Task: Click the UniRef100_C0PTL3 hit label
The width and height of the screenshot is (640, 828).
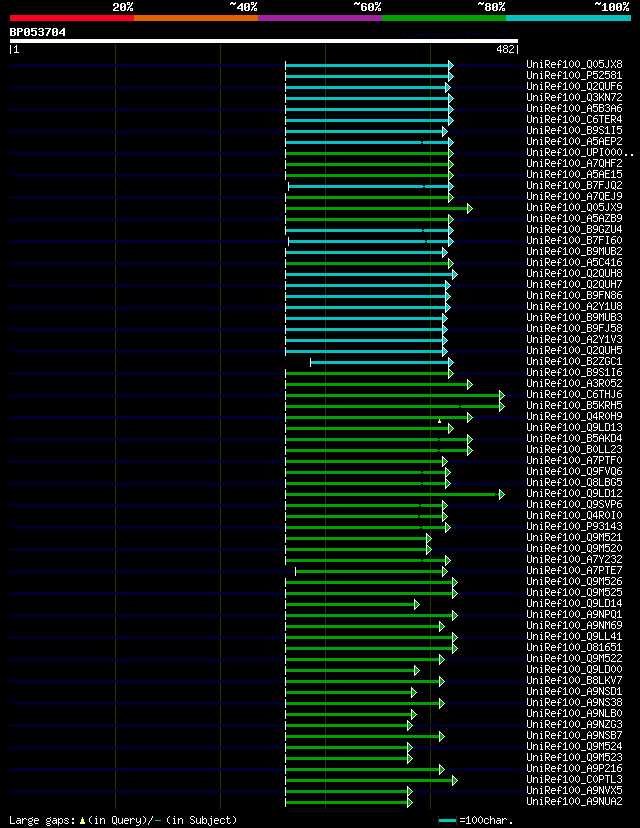Action: coord(574,780)
